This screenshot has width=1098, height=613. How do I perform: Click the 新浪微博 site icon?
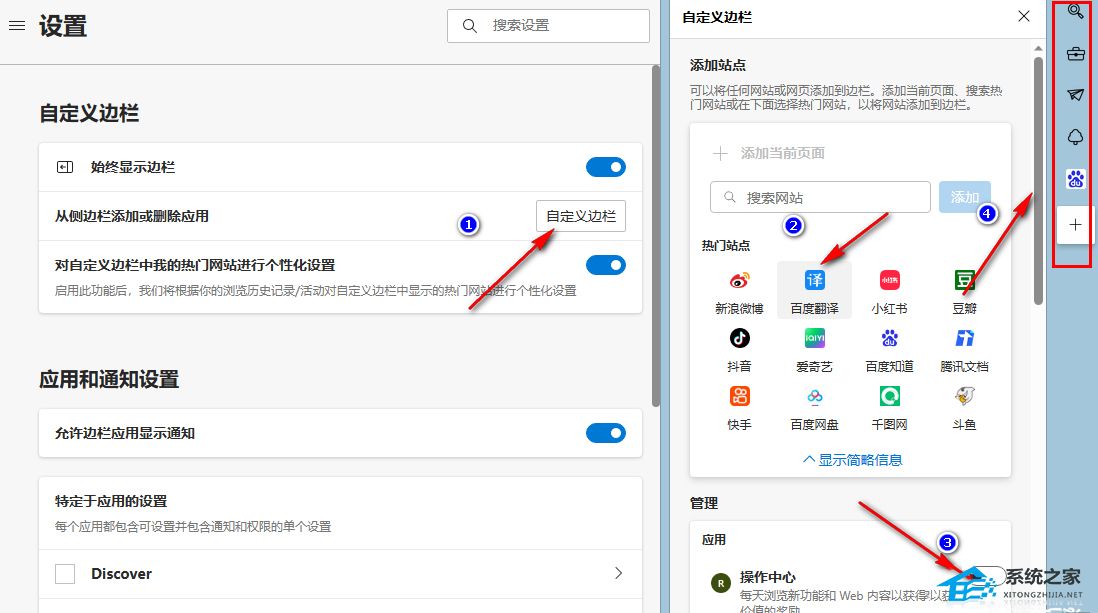pos(739,281)
